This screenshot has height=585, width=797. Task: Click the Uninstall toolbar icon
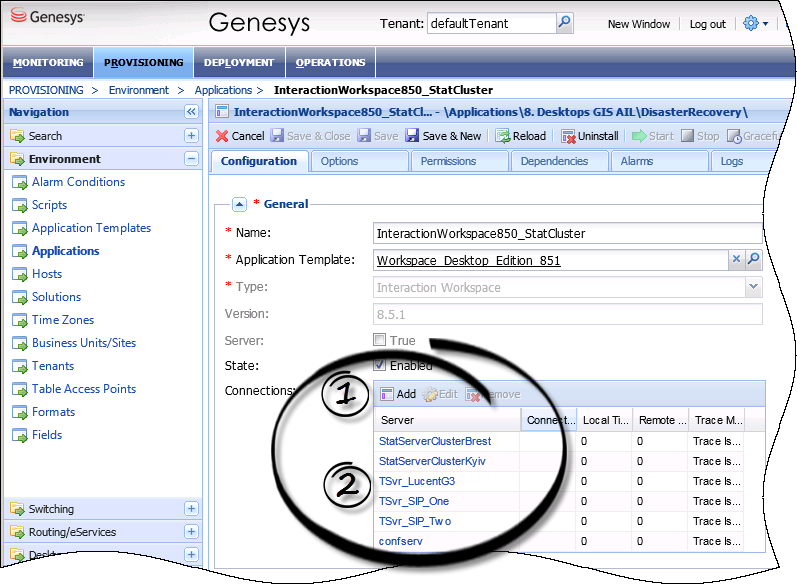coord(569,136)
